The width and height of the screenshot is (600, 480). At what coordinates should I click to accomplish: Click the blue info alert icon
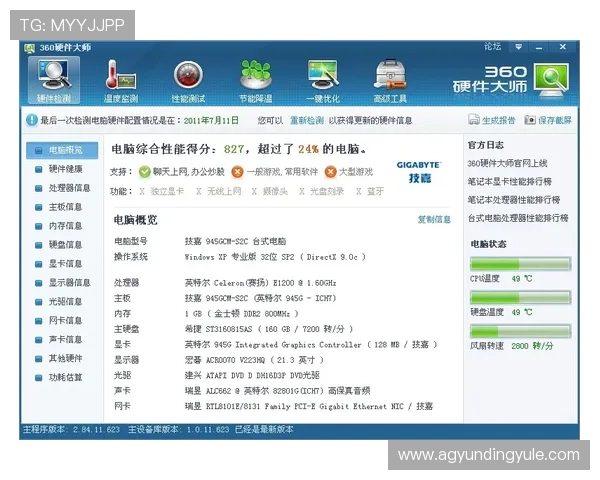pyautogui.click(x=31, y=120)
